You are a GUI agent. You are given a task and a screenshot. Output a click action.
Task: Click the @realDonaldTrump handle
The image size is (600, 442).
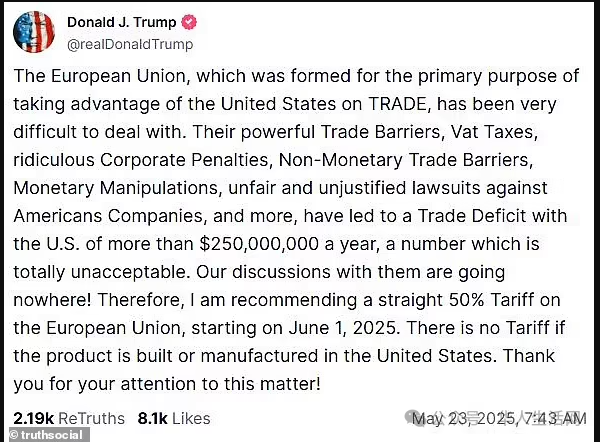[x=130, y=44]
